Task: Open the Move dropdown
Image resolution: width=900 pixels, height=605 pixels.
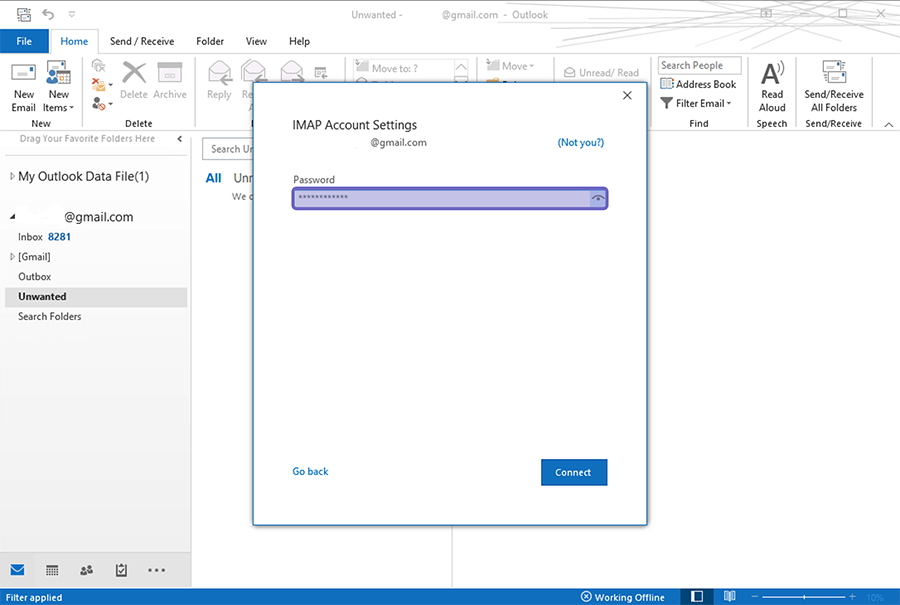Action: coord(510,66)
